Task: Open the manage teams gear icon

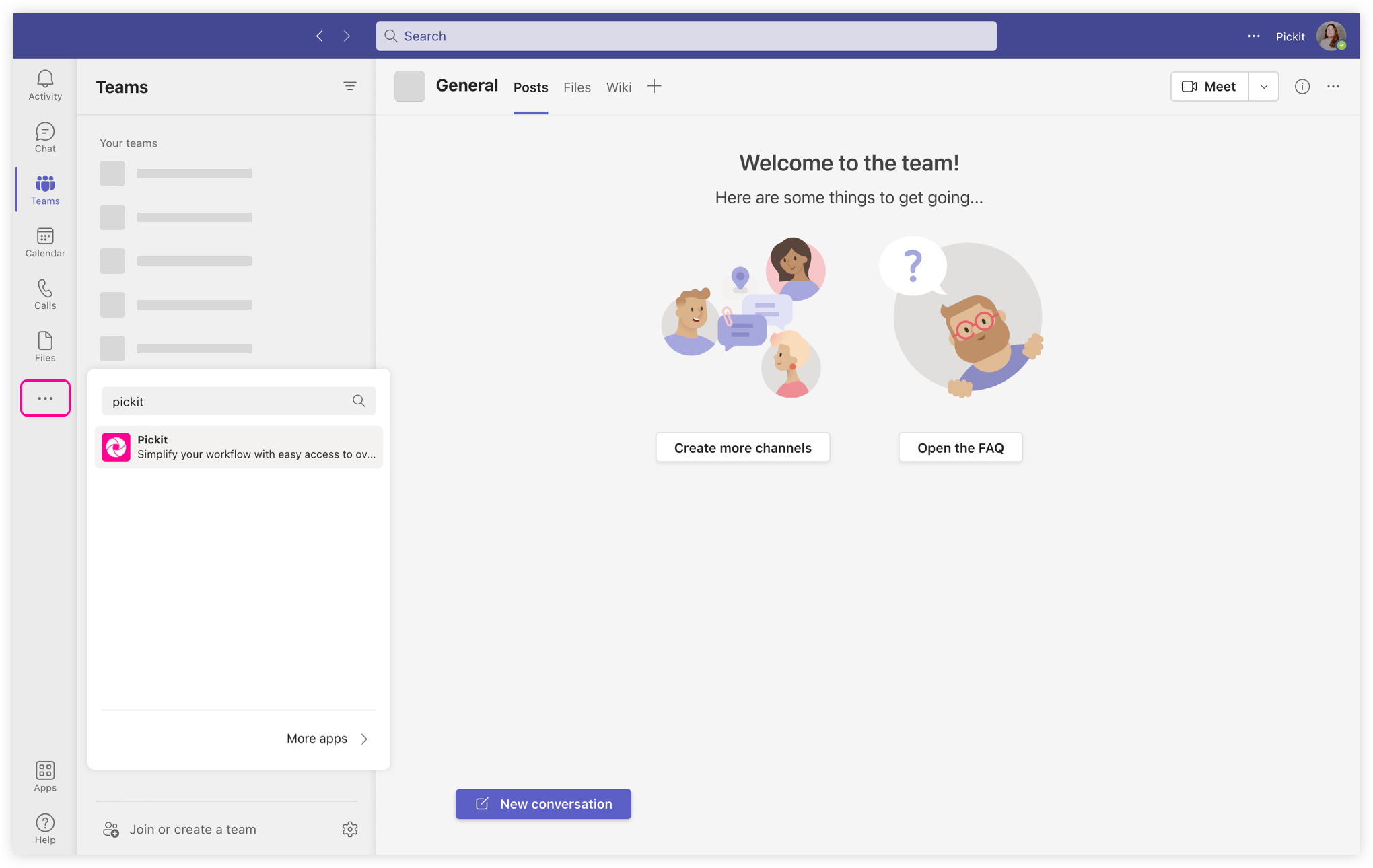Action: pos(350,829)
